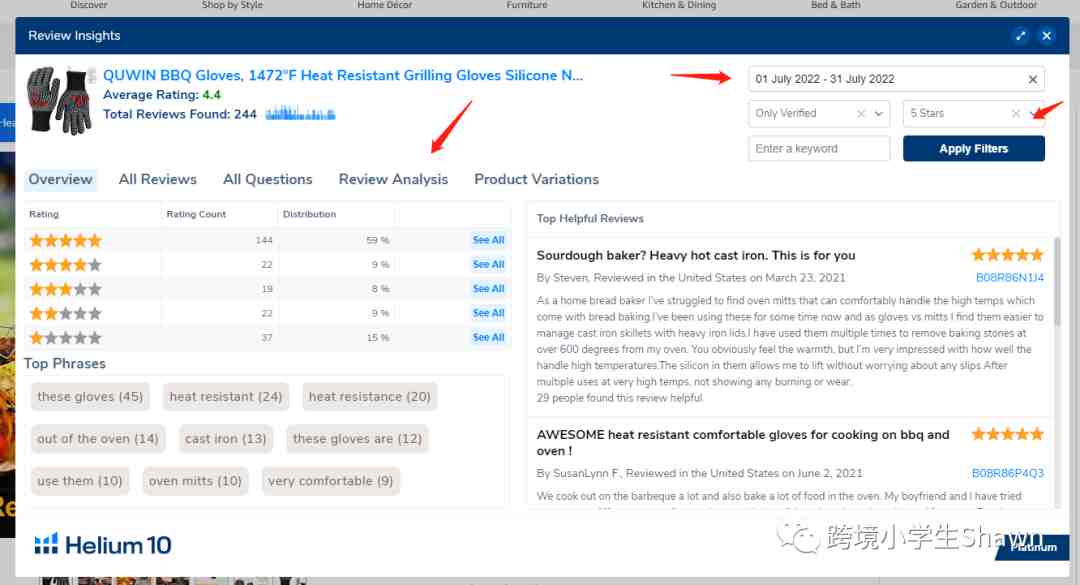Click the Helium 10 logo
Screen dimensions: 1080x585
[103, 545]
